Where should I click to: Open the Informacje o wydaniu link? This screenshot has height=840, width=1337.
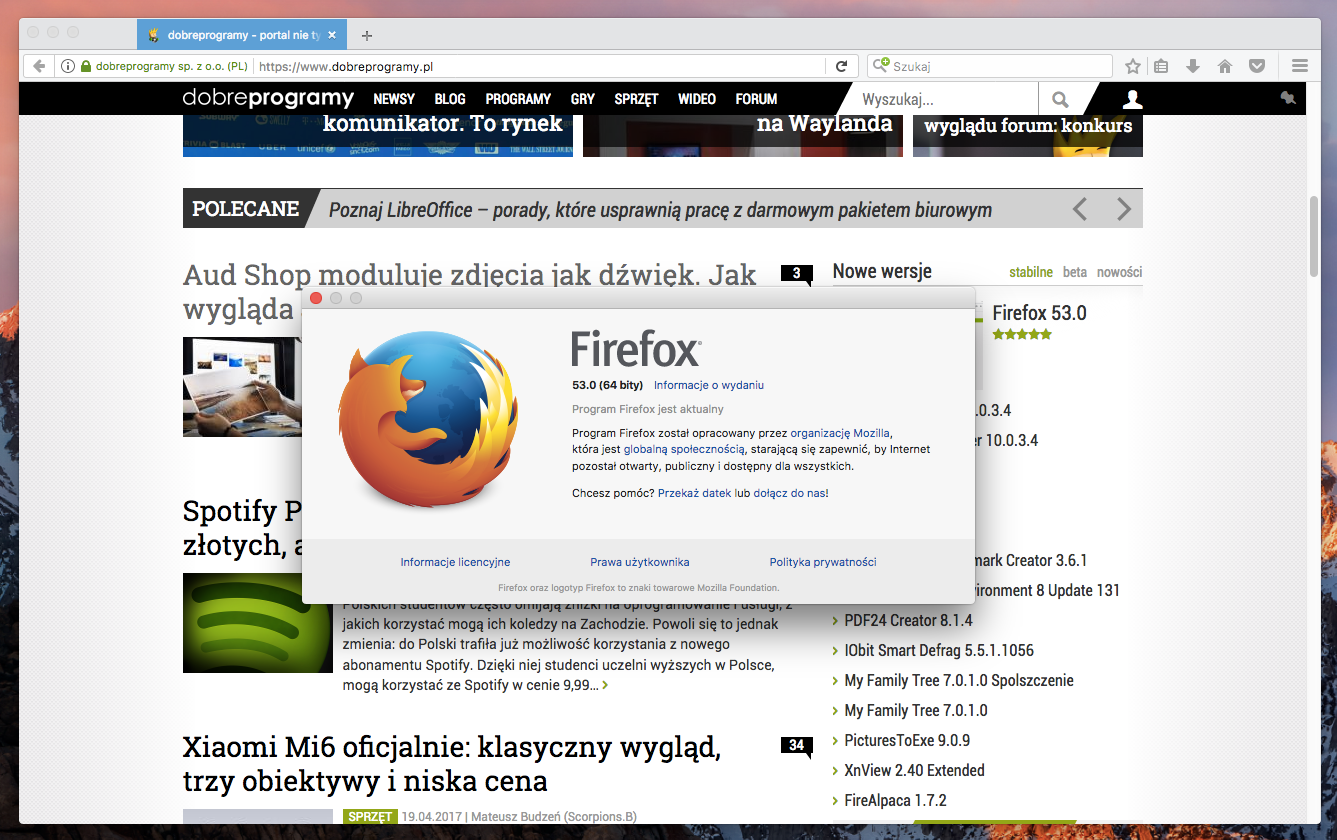click(x=709, y=385)
